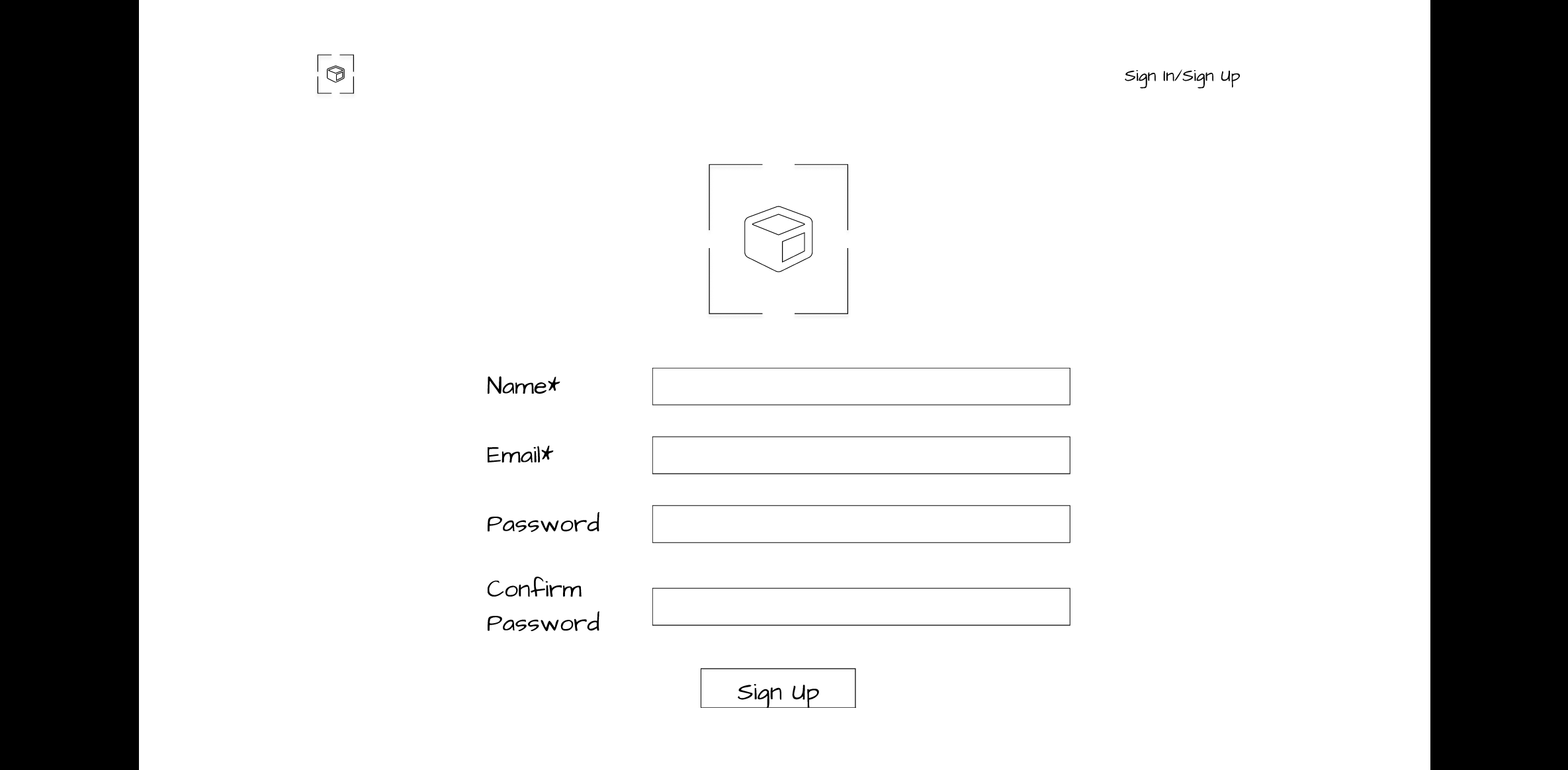The width and height of the screenshot is (1568, 770).
Task: Click the Name input field
Action: click(x=861, y=386)
